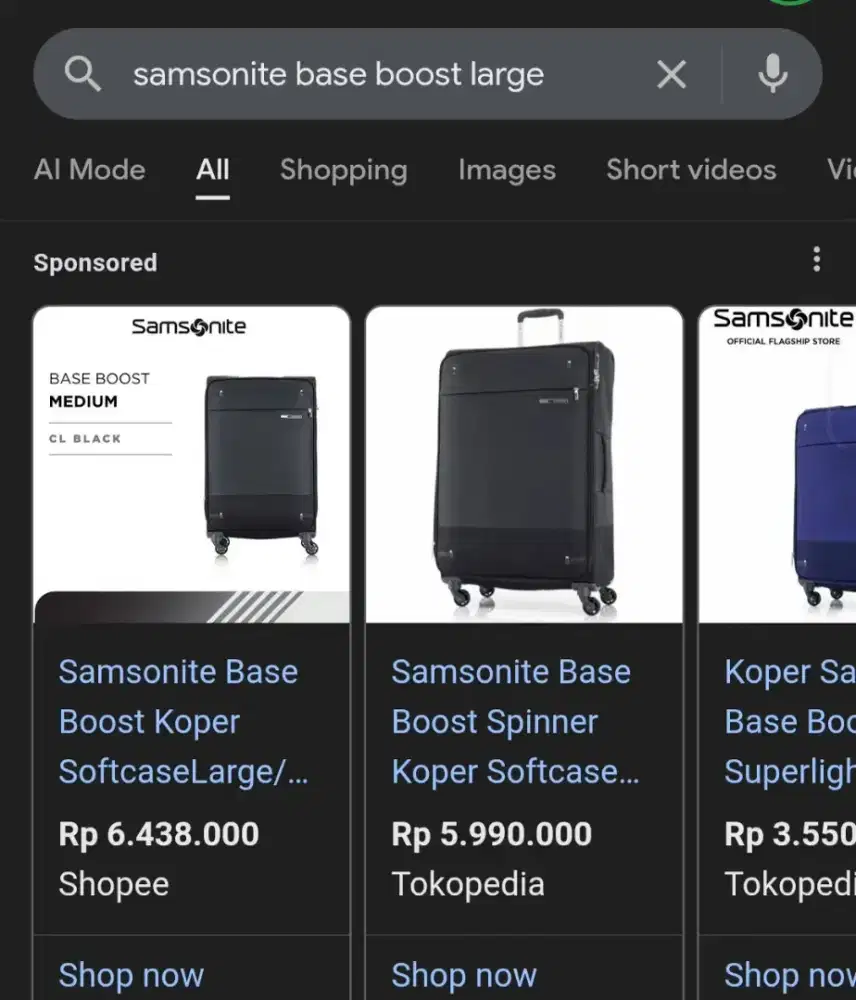Click the Rp 6.438.000 price
856x1000 pixels.
(159, 834)
